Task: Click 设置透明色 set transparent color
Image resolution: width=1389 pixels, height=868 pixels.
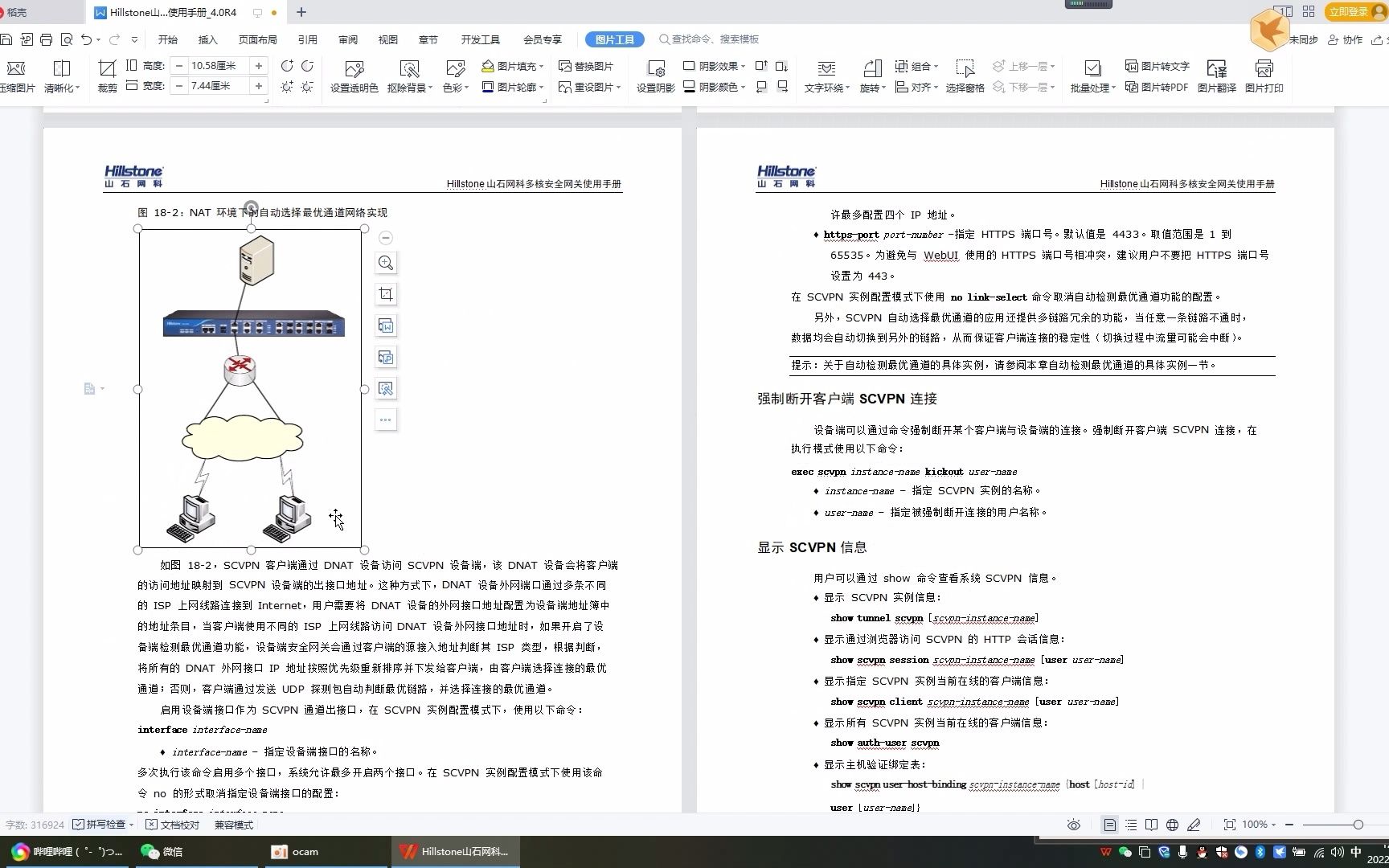Action: tap(354, 76)
